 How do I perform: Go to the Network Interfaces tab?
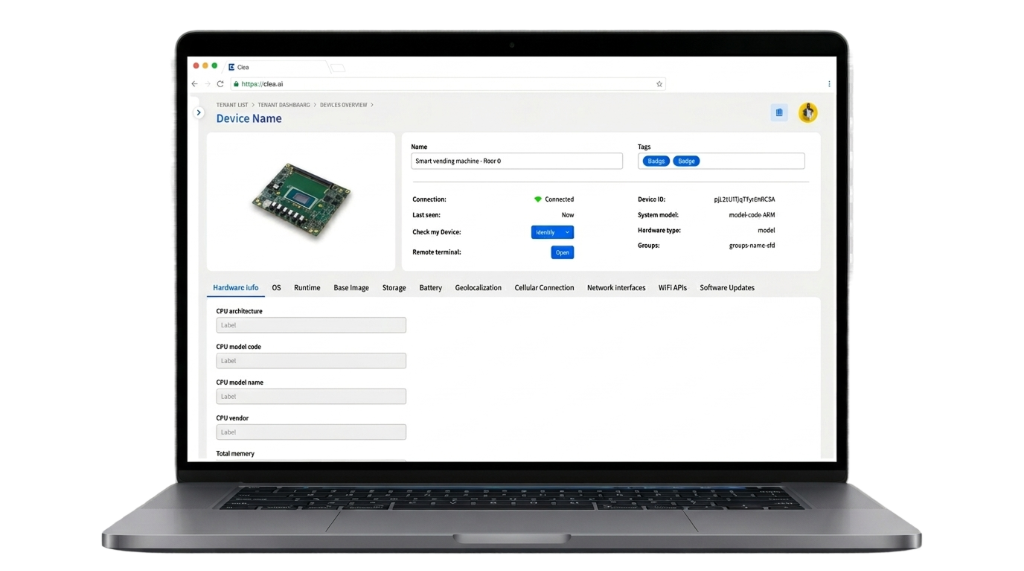point(616,288)
